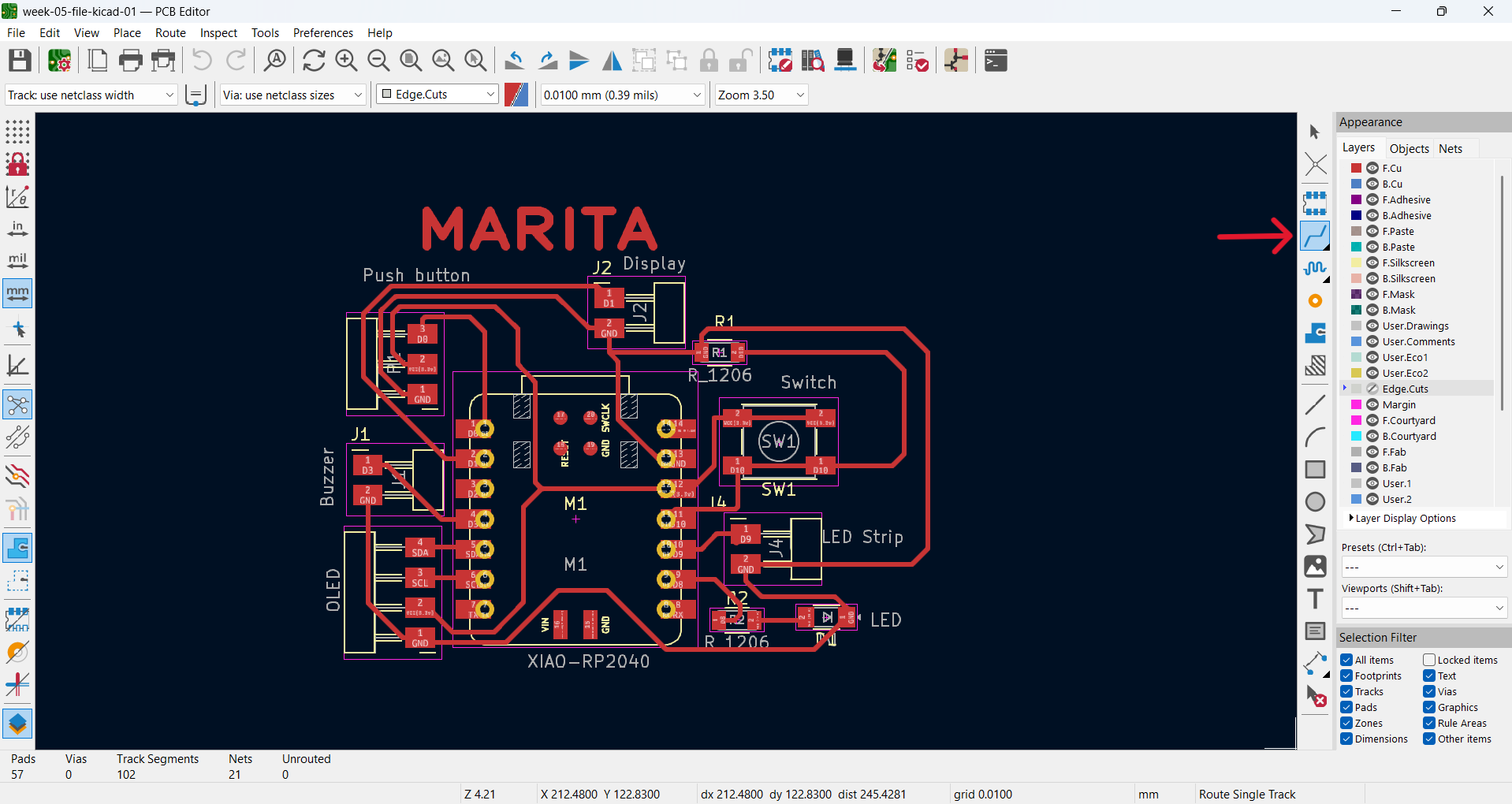Open the File menu

(16, 32)
